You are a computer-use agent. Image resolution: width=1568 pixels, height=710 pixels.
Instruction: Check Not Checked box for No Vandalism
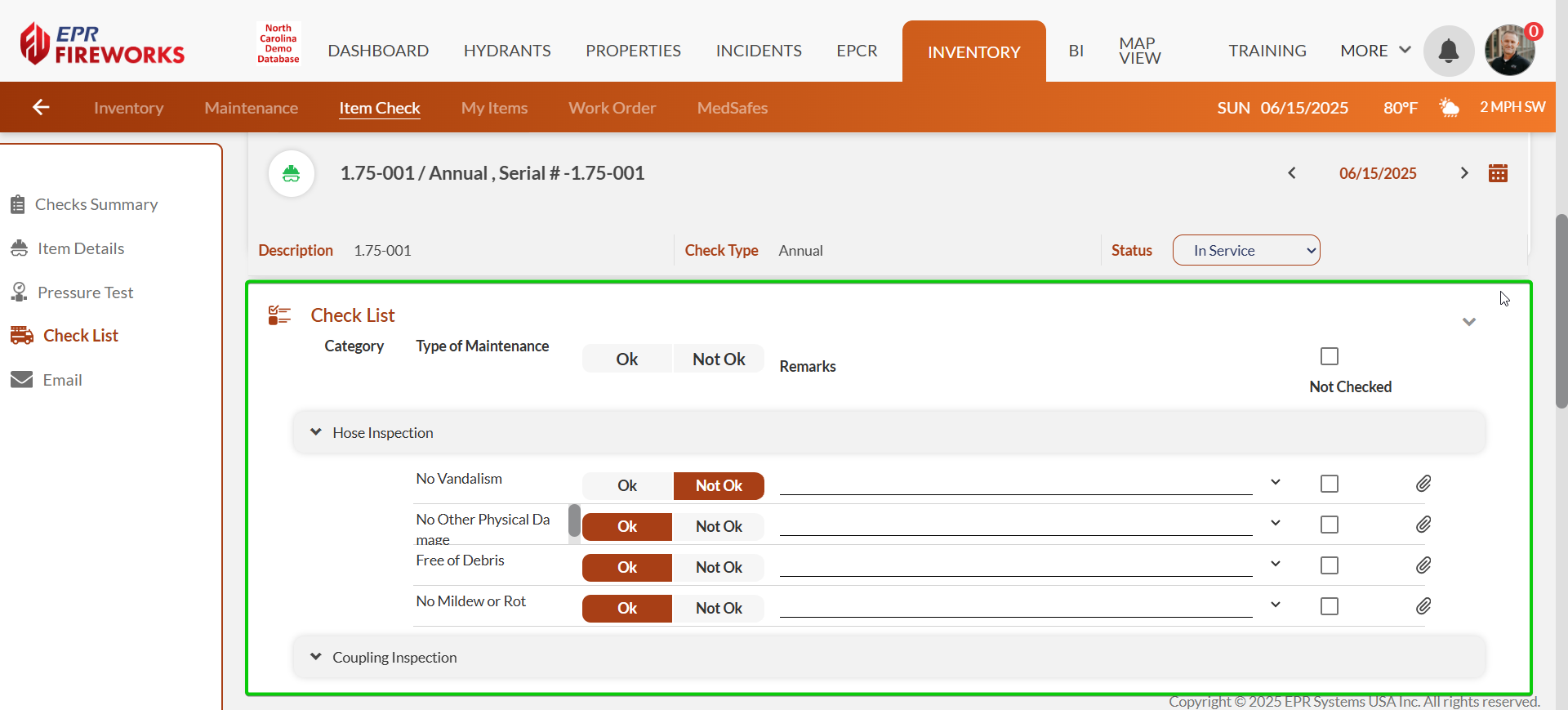pyautogui.click(x=1330, y=484)
